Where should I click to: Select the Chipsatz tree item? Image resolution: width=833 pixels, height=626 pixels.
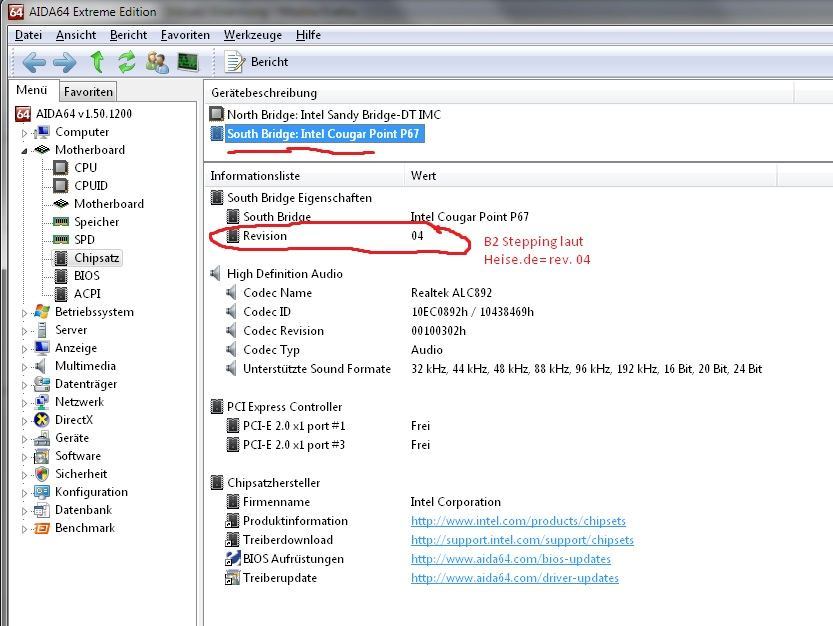tap(96, 258)
